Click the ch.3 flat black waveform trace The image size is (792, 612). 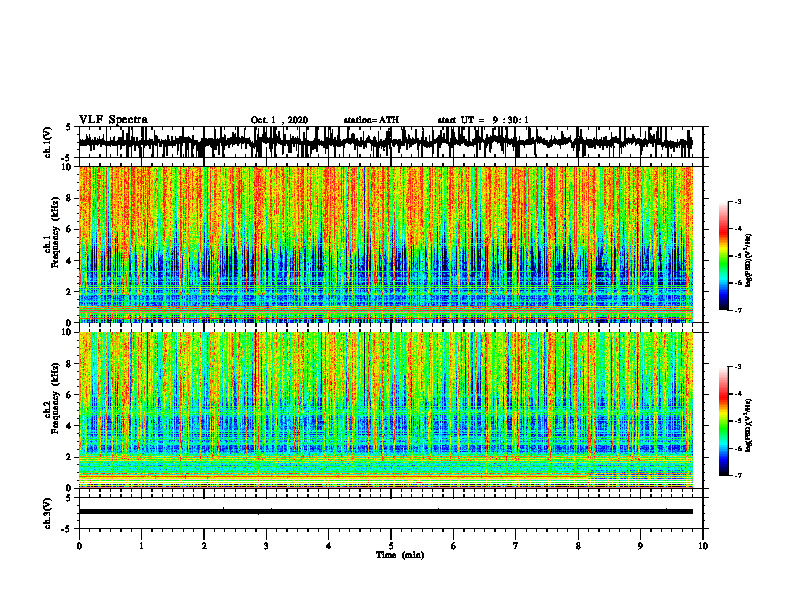(x=386, y=512)
